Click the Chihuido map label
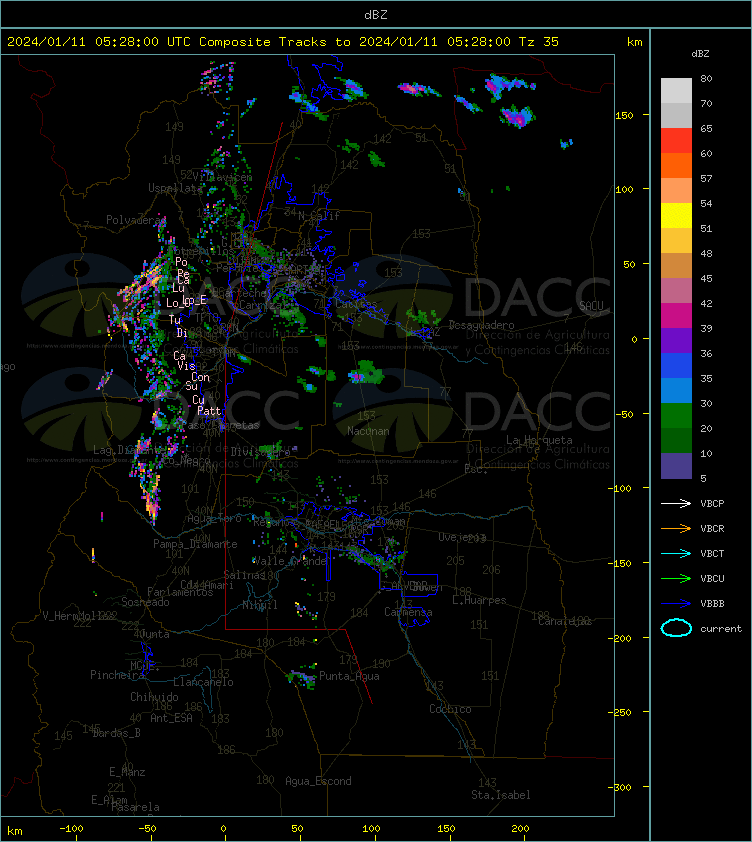Image resolution: width=752 pixels, height=842 pixels. coord(154,697)
